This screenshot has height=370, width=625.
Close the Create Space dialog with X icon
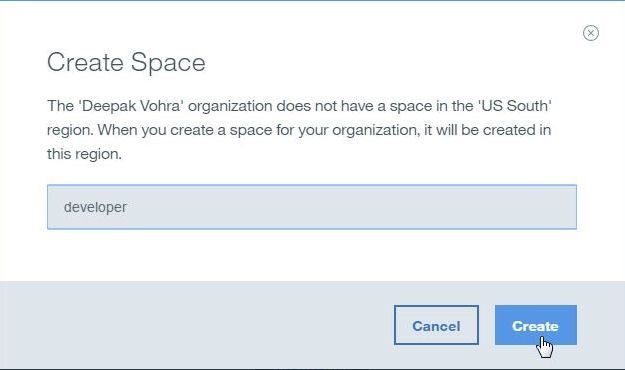pyautogui.click(x=591, y=33)
